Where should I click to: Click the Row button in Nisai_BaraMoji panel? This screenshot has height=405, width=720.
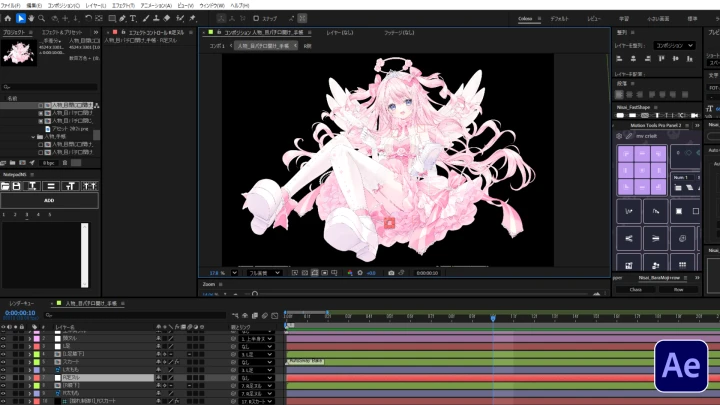(679, 290)
